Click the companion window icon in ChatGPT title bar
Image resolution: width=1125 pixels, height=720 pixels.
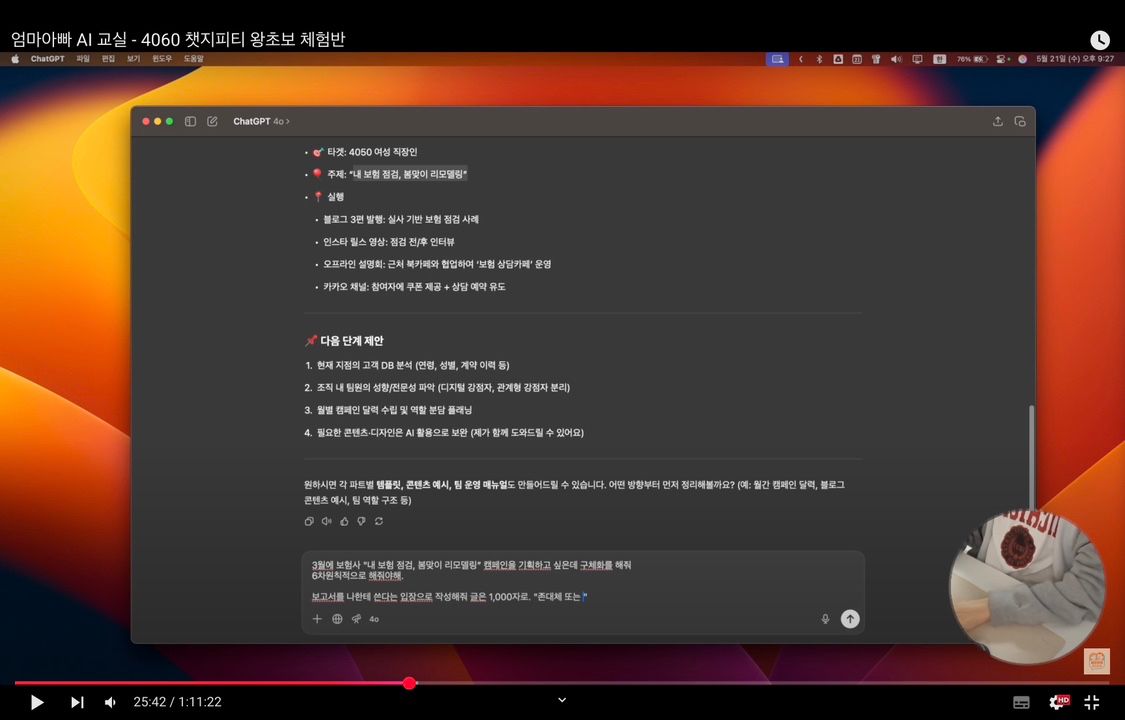point(1020,121)
